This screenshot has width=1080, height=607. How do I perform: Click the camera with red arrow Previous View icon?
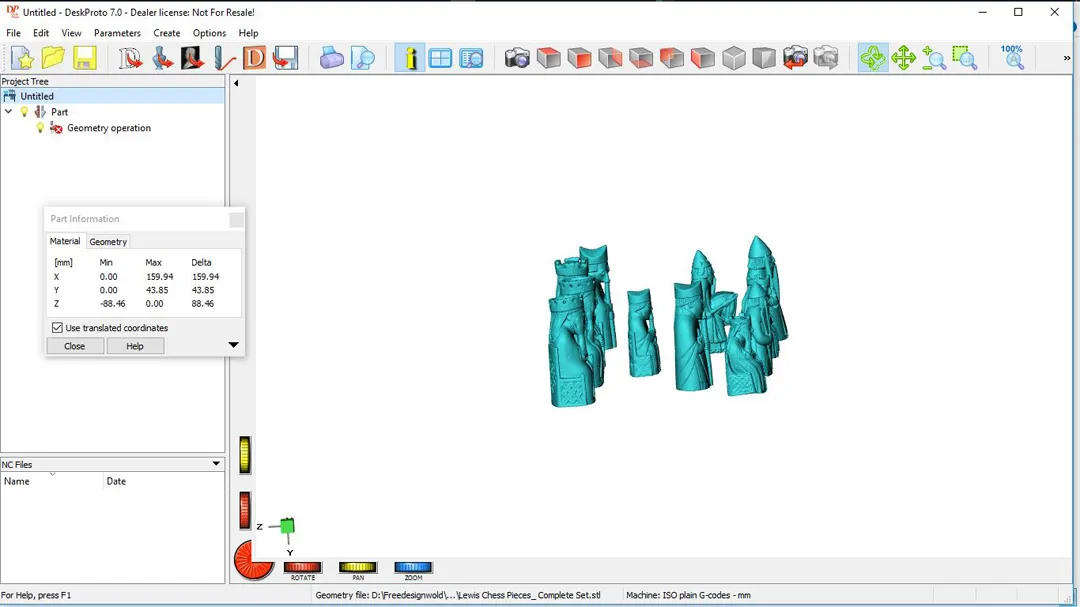pyautogui.click(x=795, y=58)
